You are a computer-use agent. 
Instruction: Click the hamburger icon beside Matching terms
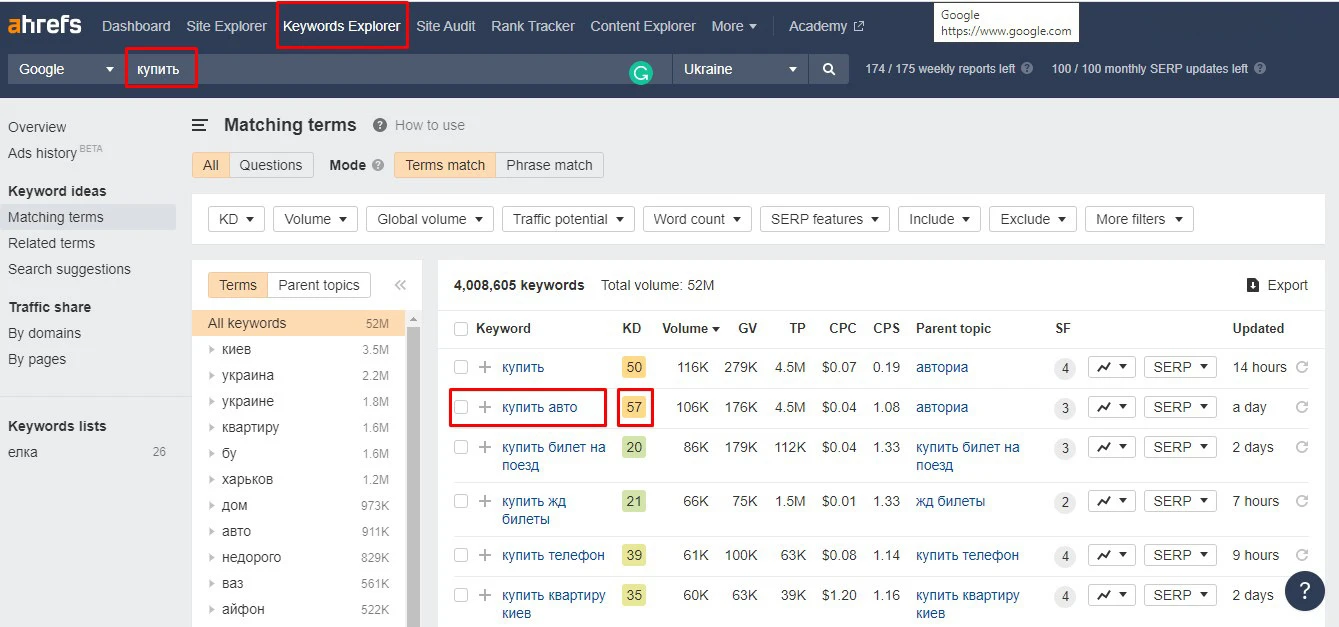200,125
